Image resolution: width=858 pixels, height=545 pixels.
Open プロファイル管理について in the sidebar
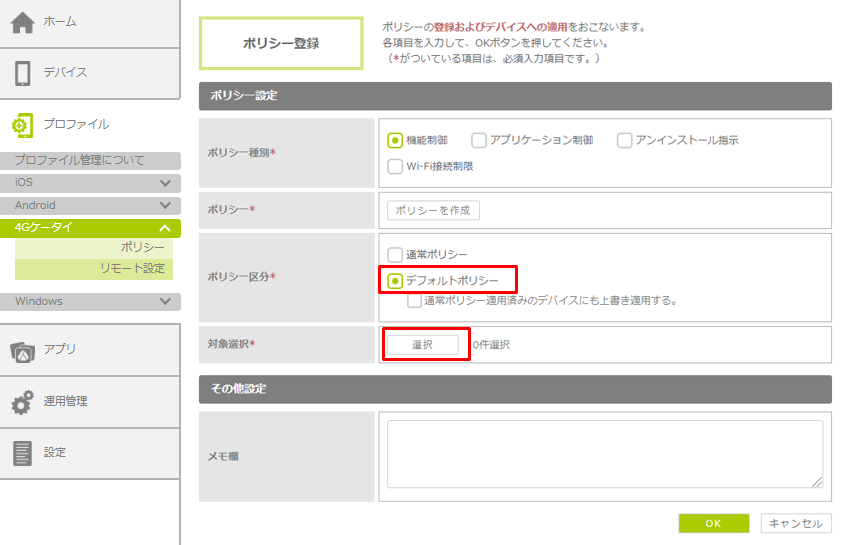(x=80, y=160)
